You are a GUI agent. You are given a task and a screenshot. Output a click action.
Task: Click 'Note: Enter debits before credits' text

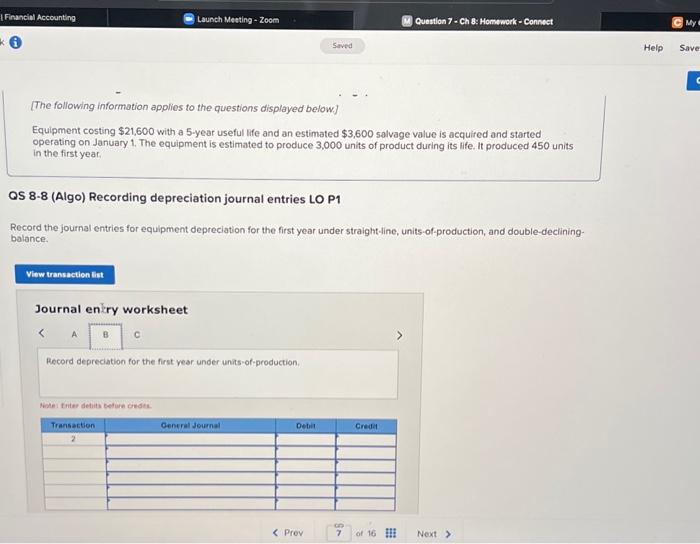tap(96, 406)
